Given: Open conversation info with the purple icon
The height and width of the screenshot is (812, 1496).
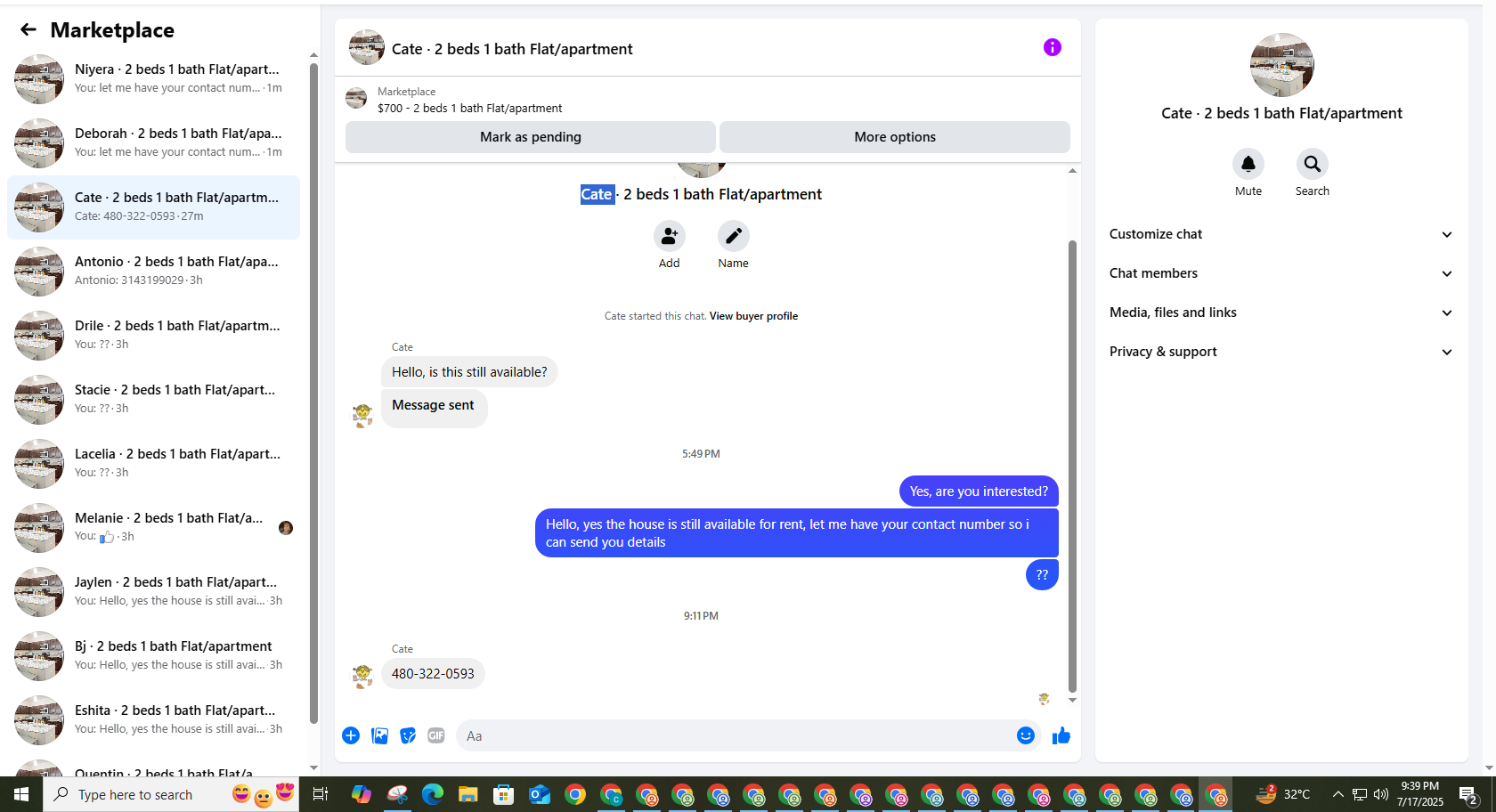Looking at the screenshot, I should 1053,47.
